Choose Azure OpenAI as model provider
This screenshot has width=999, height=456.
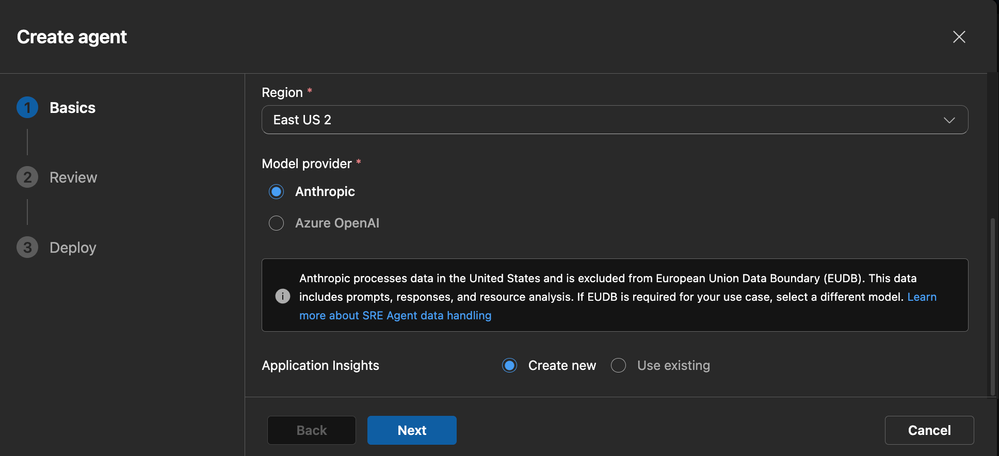coord(277,224)
